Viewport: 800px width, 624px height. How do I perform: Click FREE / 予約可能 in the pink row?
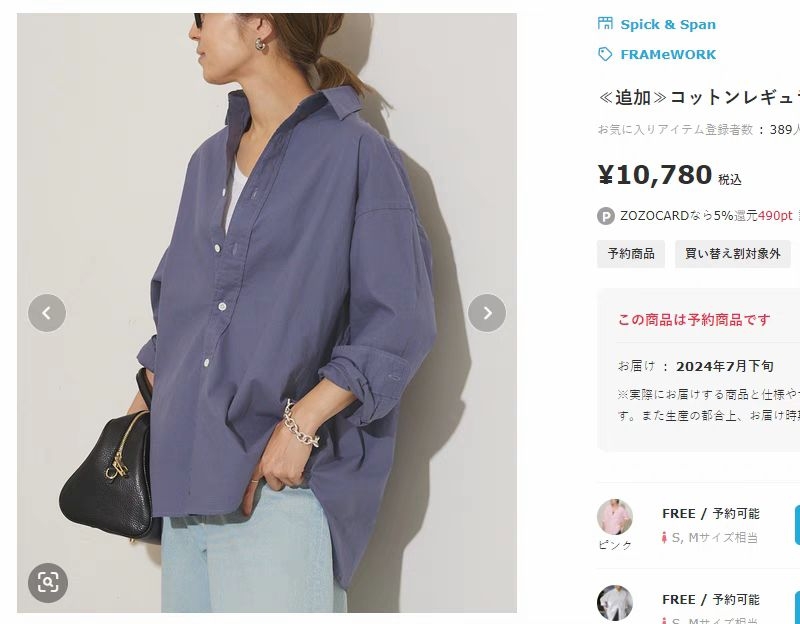[x=711, y=514]
